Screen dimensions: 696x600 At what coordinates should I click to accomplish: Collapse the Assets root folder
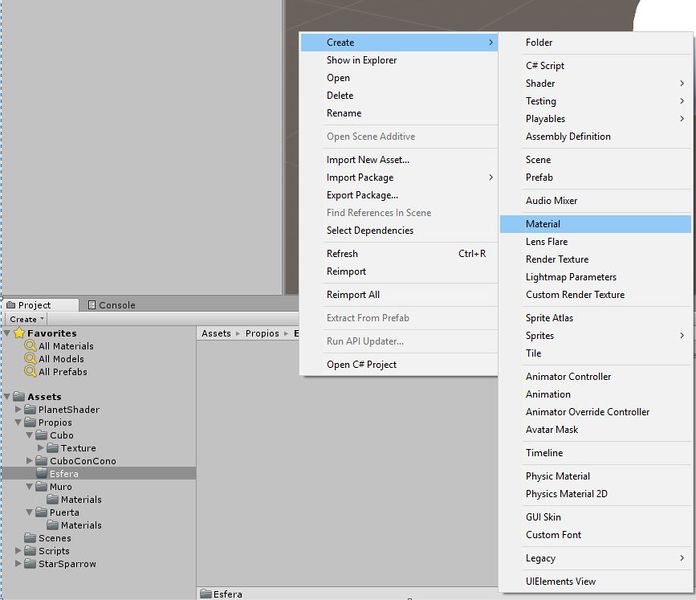click(x=7, y=396)
